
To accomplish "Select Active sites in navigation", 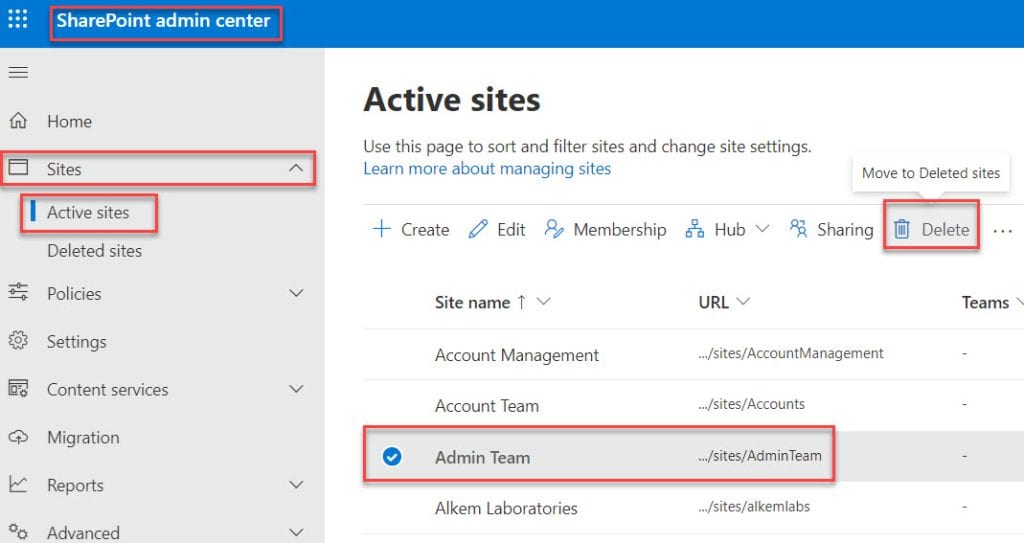I will point(88,212).
